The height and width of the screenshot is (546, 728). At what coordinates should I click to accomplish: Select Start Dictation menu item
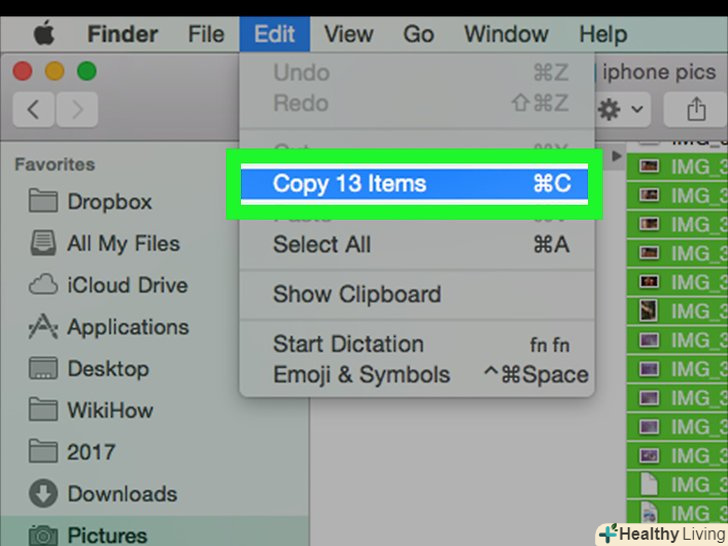click(x=348, y=344)
